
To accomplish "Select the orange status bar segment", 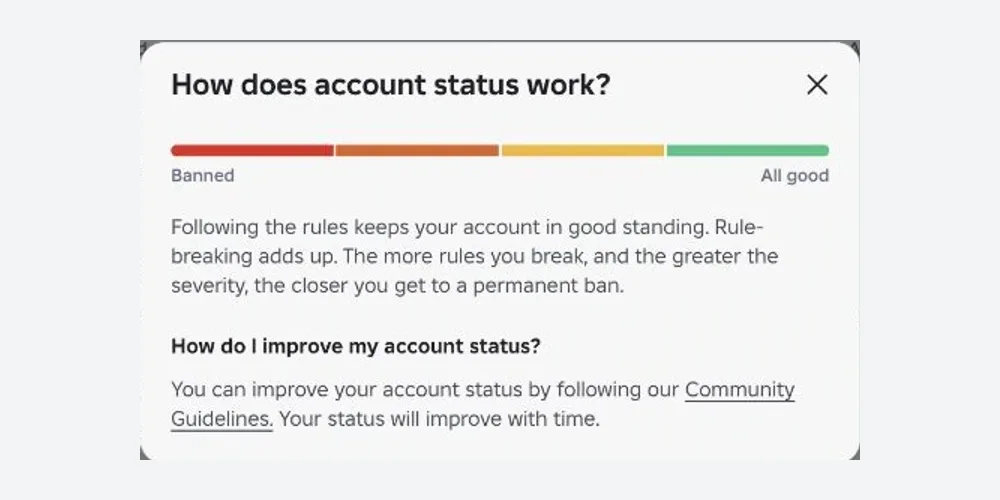I will (417, 151).
